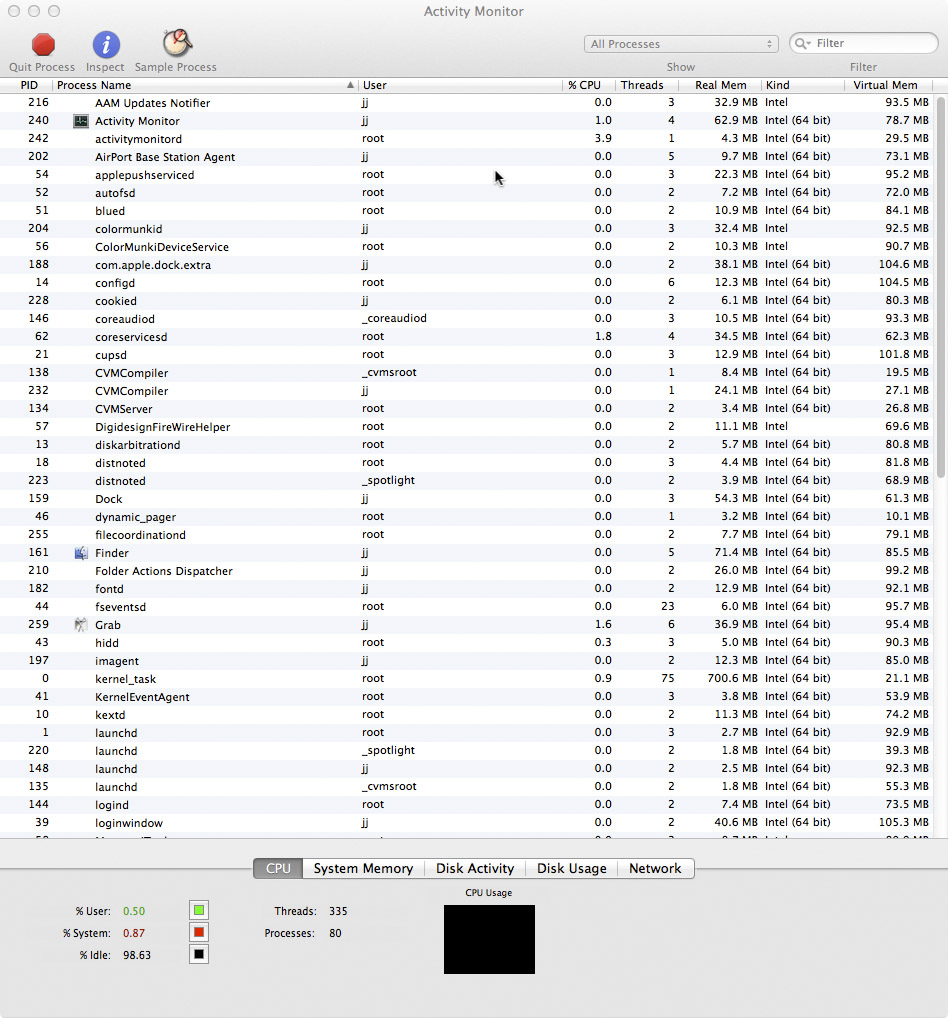Click the magnifier icon in Filter field
Viewport: 948px width, 1018px height.
point(802,43)
